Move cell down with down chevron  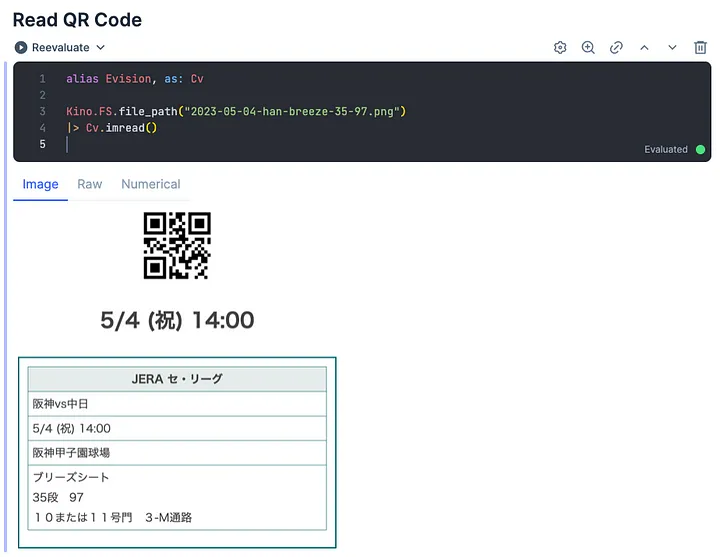point(672,47)
